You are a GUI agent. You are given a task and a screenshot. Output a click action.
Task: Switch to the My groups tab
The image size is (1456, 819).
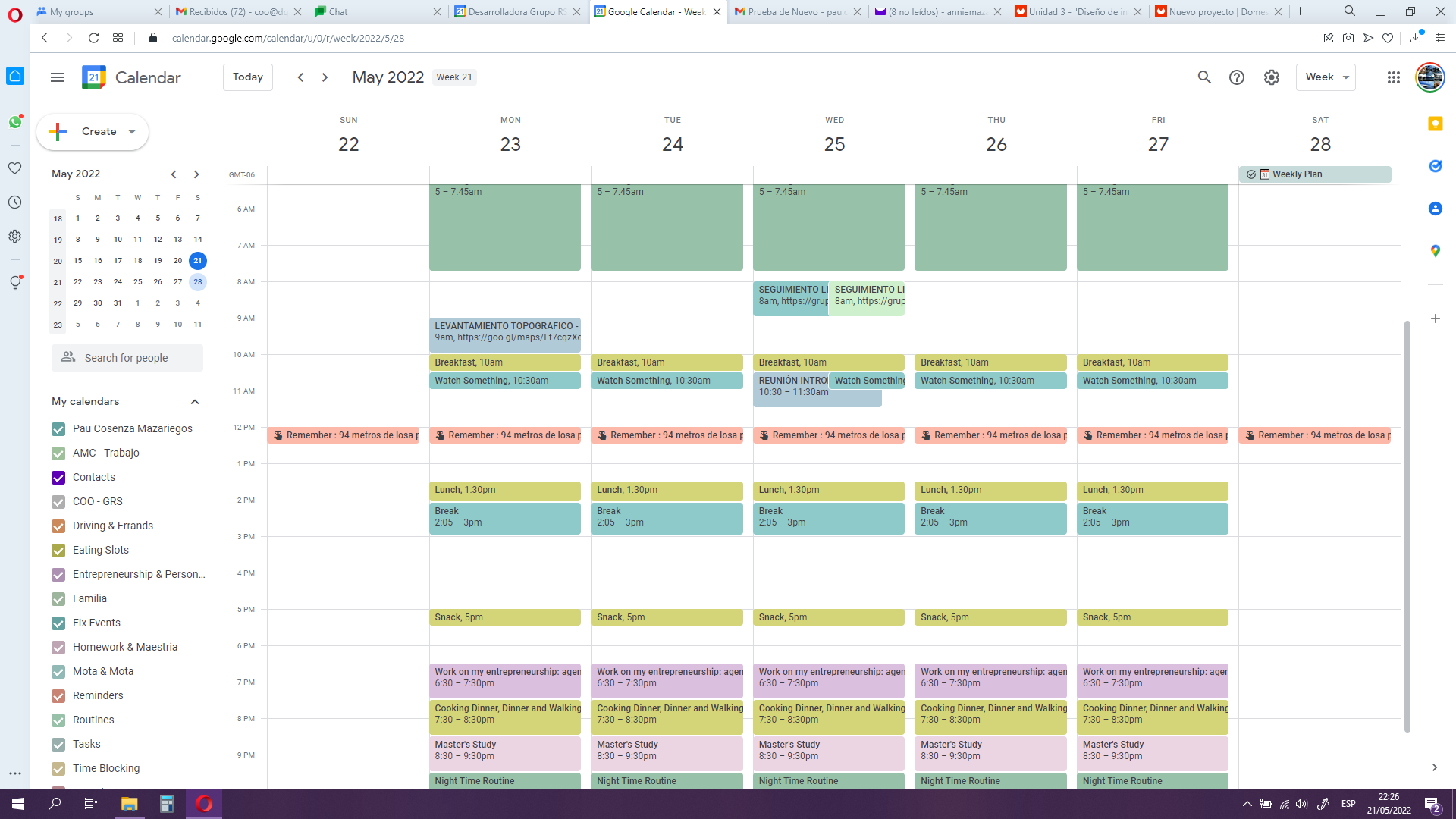point(99,11)
